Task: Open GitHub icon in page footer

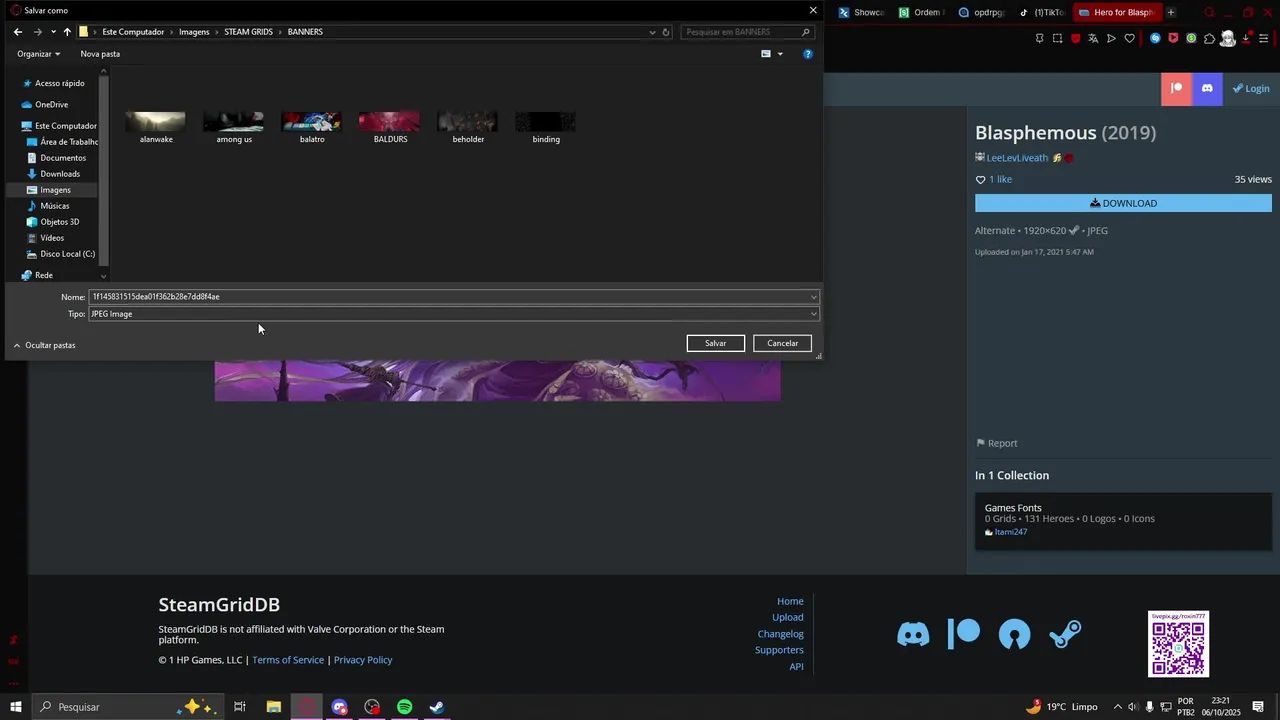Action: 1014,634
